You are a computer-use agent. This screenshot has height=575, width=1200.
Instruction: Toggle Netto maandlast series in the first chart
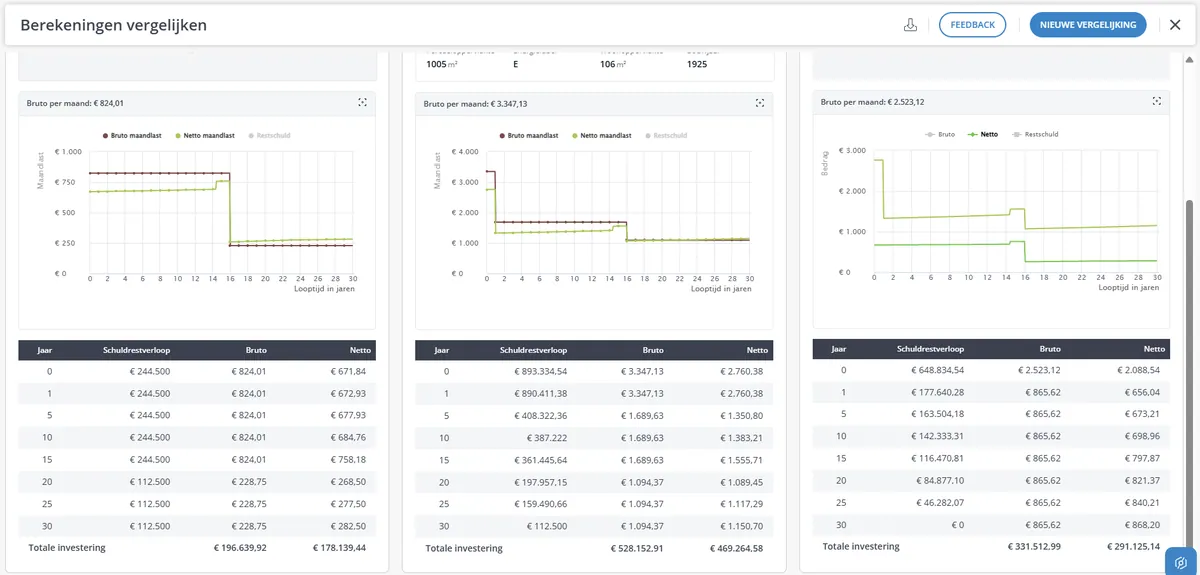click(204, 135)
